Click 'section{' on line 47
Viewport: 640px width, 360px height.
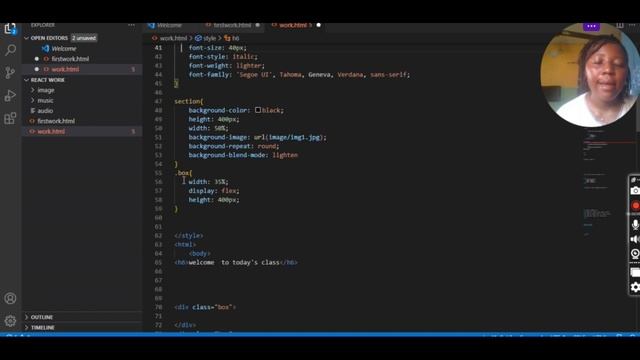pyautogui.click(x=189, y=101)
